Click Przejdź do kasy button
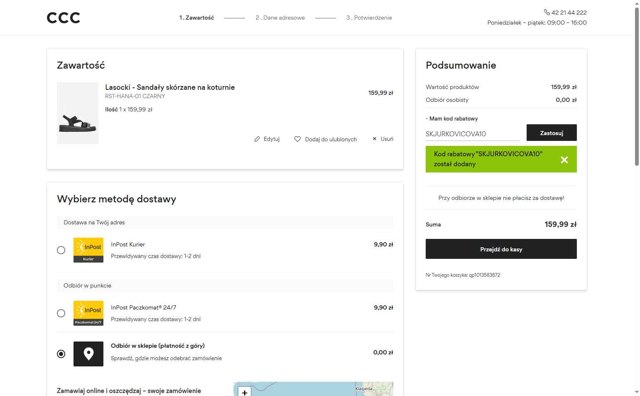The height and width of the screenshot is (396, 640). pos(501,249)
